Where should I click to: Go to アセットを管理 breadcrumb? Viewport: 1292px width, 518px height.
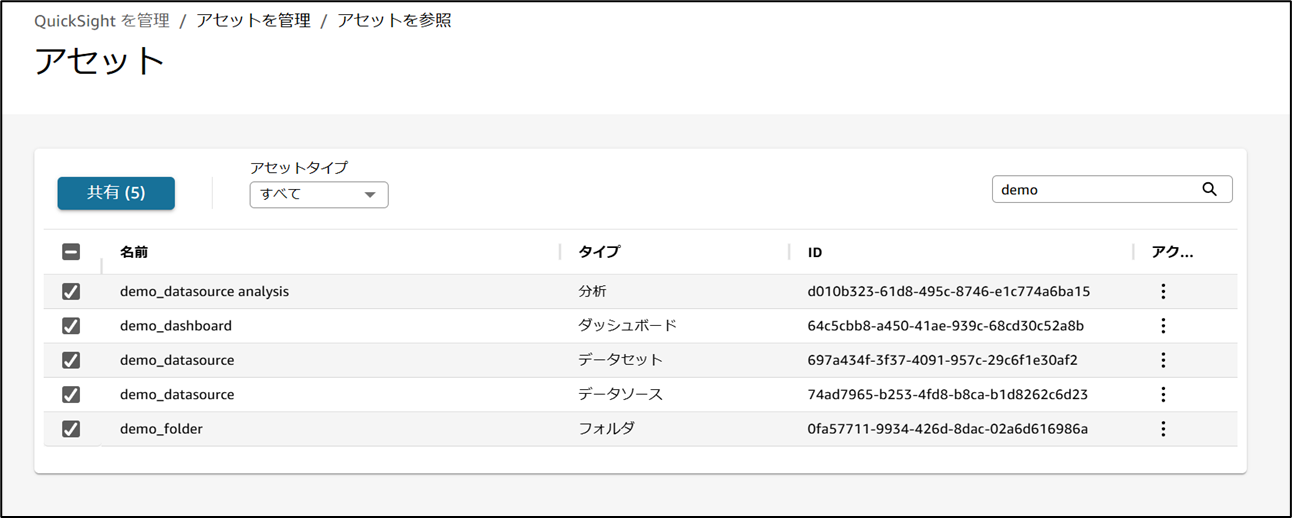(x=253, y=20)
